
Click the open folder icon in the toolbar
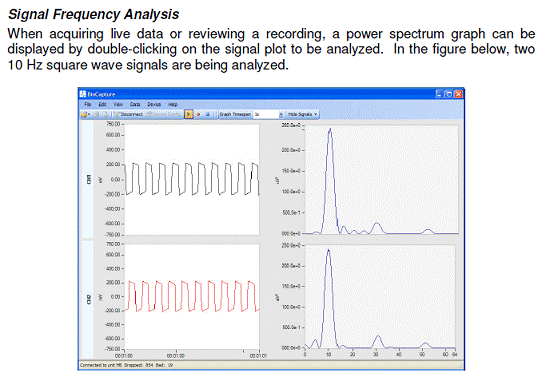click(84, 114)
